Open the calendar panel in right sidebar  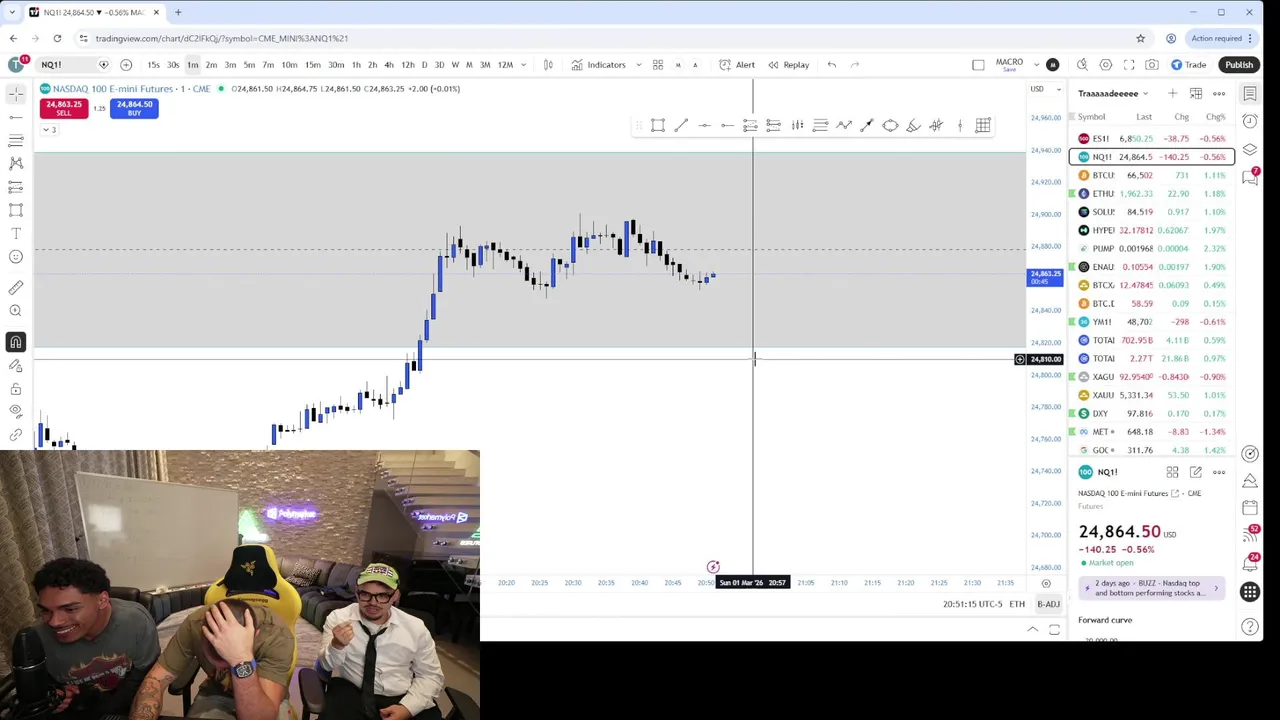[x=1250, y=508]
